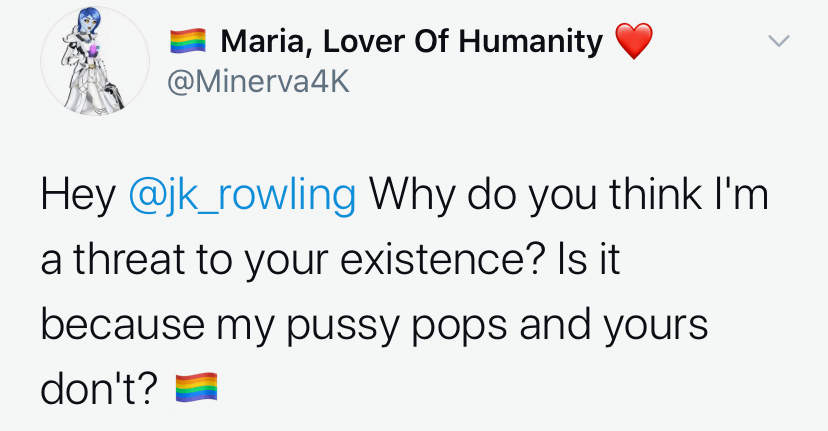This screenshot has height=431, width=828.
Task: Open the tweet options chevron menu
Action: pos(778,42)
